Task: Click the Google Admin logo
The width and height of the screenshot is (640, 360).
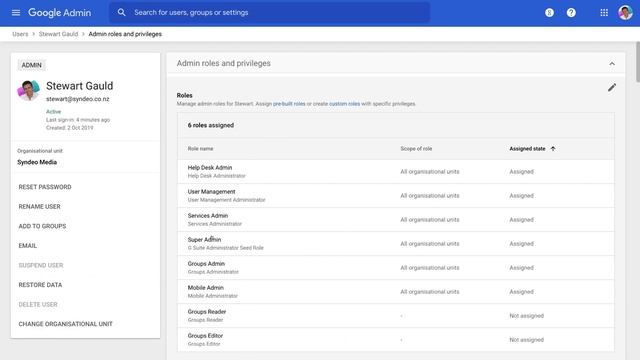Action: pyautogui.click(x=60, y=13)
